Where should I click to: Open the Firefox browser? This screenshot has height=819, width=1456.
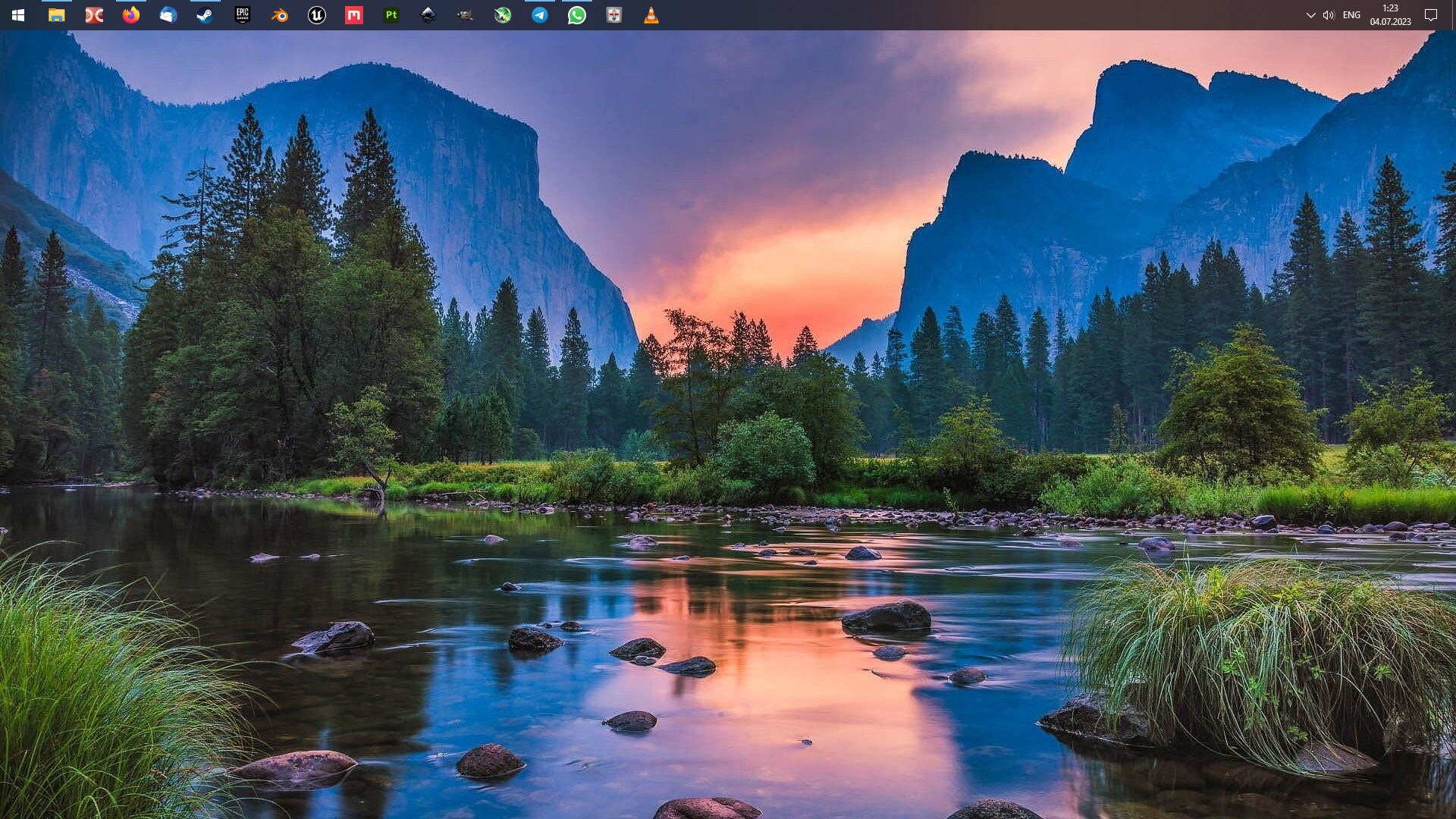(x=131, y=15)
